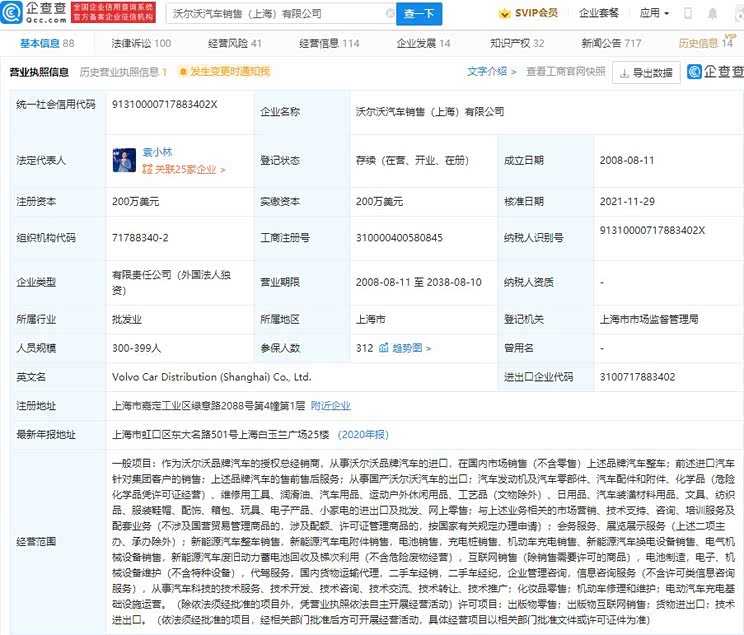Image resolution: width=744 pixels, height=635 pixels.
Task: Open the mobile phone icon in header
Action: coord(688,13)
